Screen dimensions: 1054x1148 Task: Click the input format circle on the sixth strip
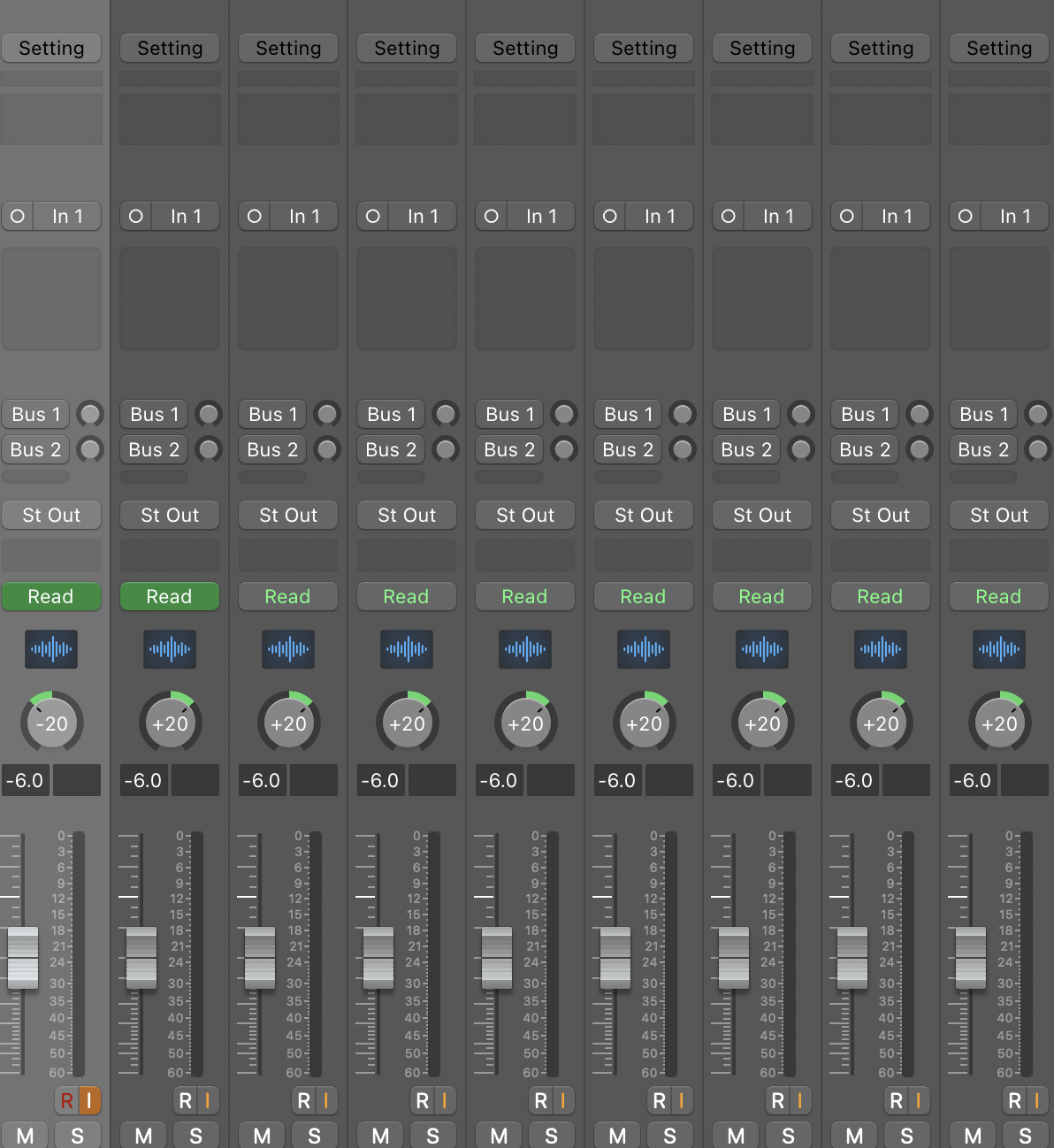click(x=610, y=216)
